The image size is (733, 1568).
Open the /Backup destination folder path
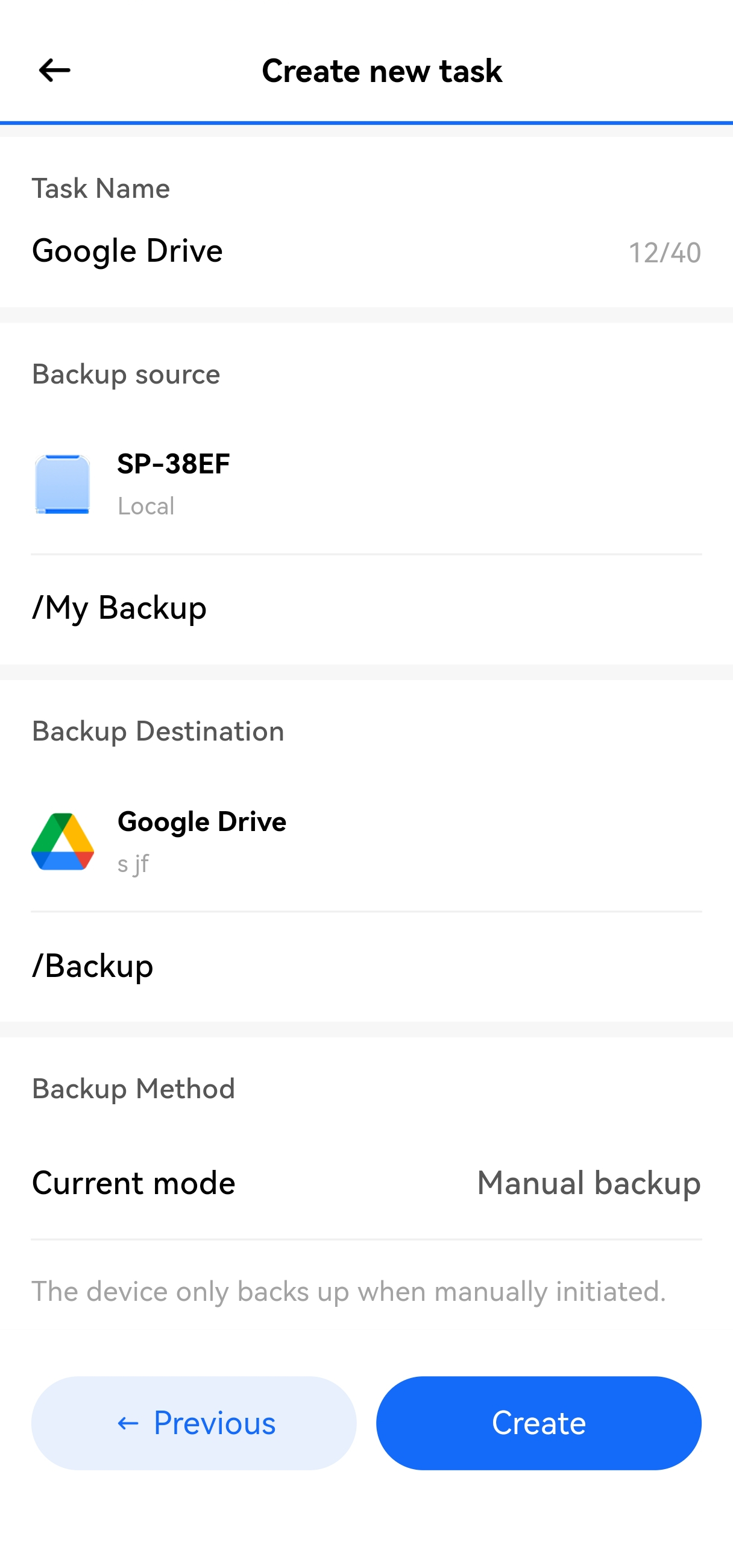92,966
